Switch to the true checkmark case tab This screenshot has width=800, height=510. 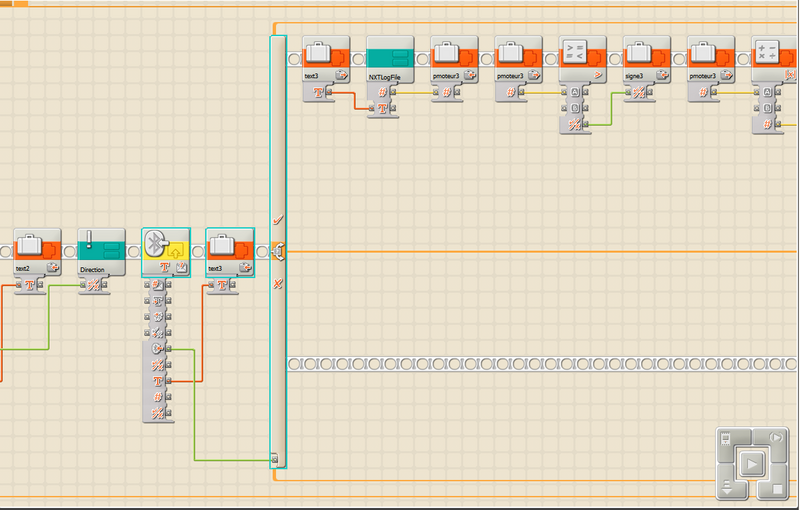278,217
